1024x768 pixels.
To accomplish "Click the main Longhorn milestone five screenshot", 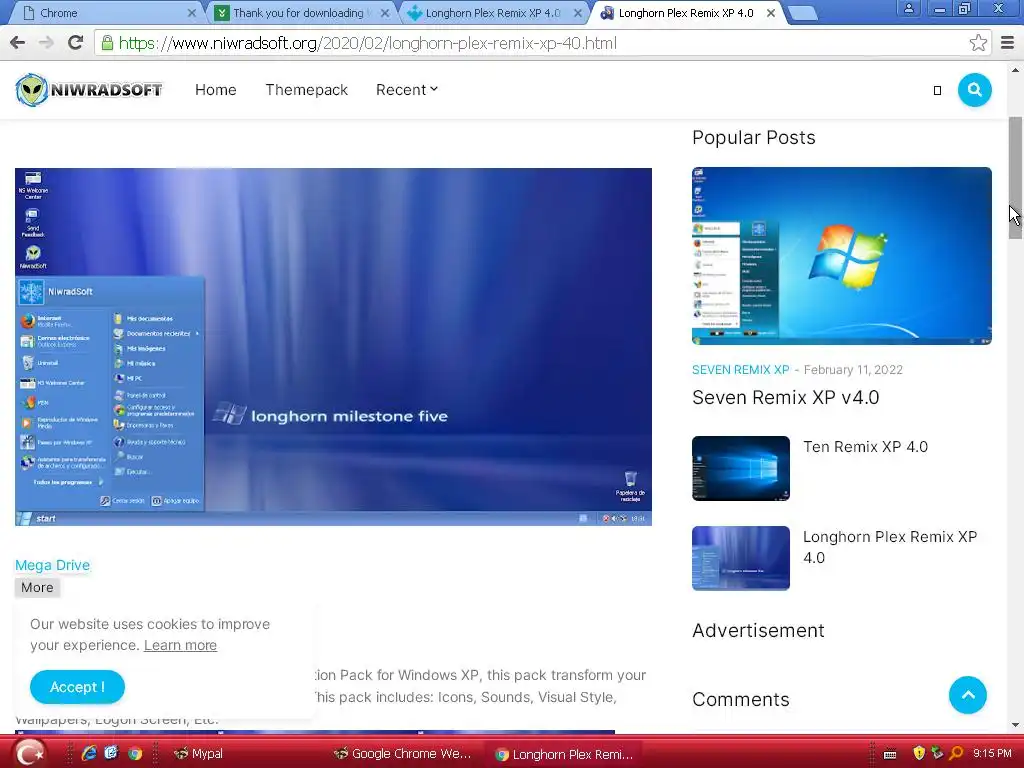I will tap(333, 347).
